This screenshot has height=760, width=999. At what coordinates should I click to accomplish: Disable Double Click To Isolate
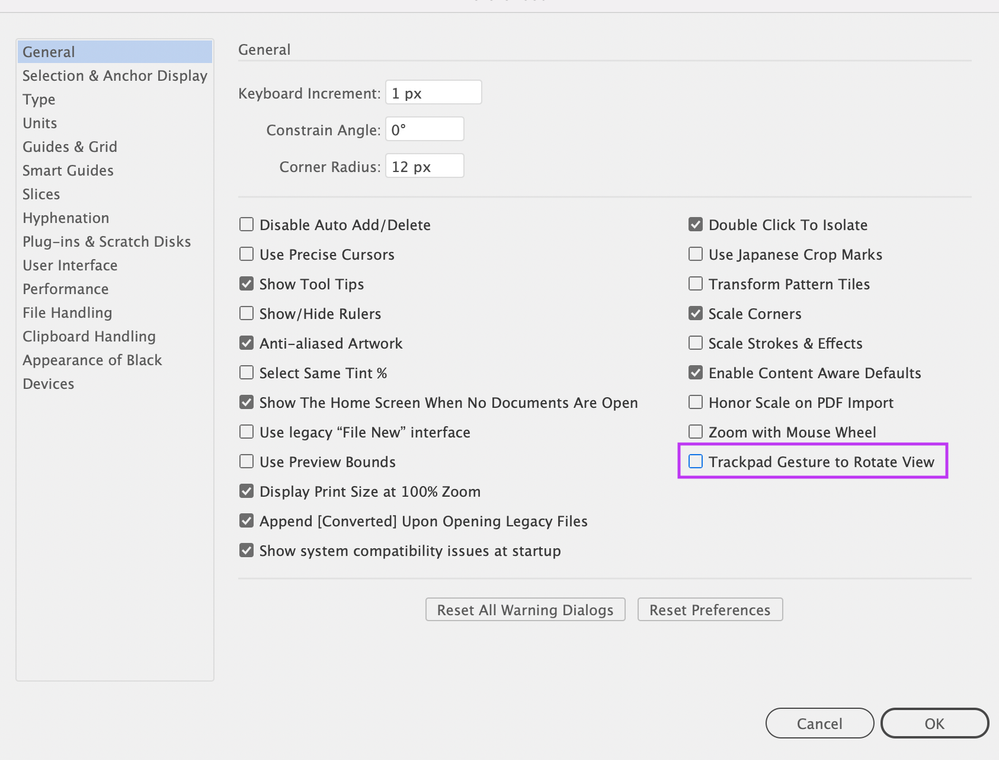coord(696,225)
